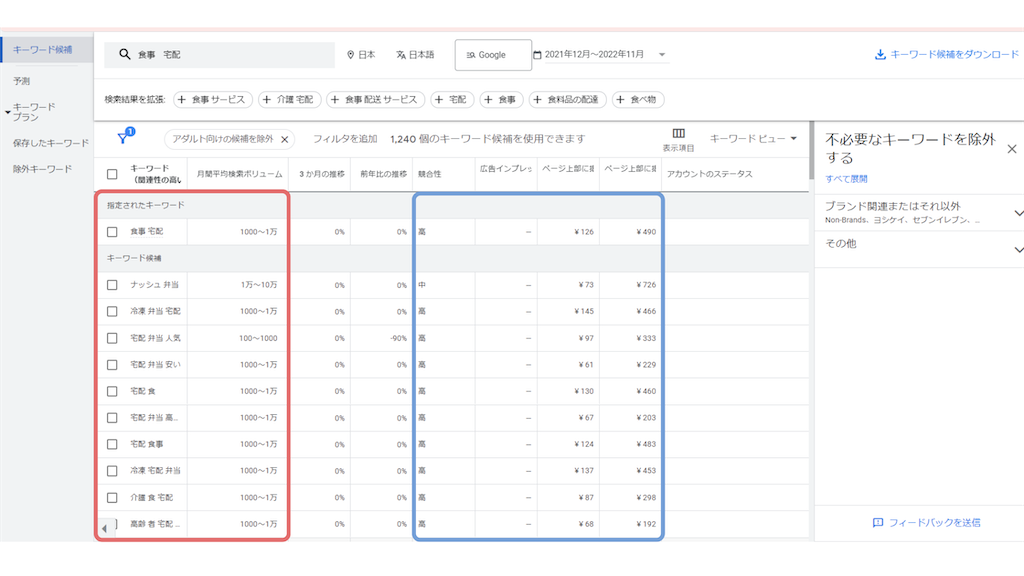Screen dimensions: 1024x576
Task: Open 保存したキーワード in the sidebar
Action: 50,143
